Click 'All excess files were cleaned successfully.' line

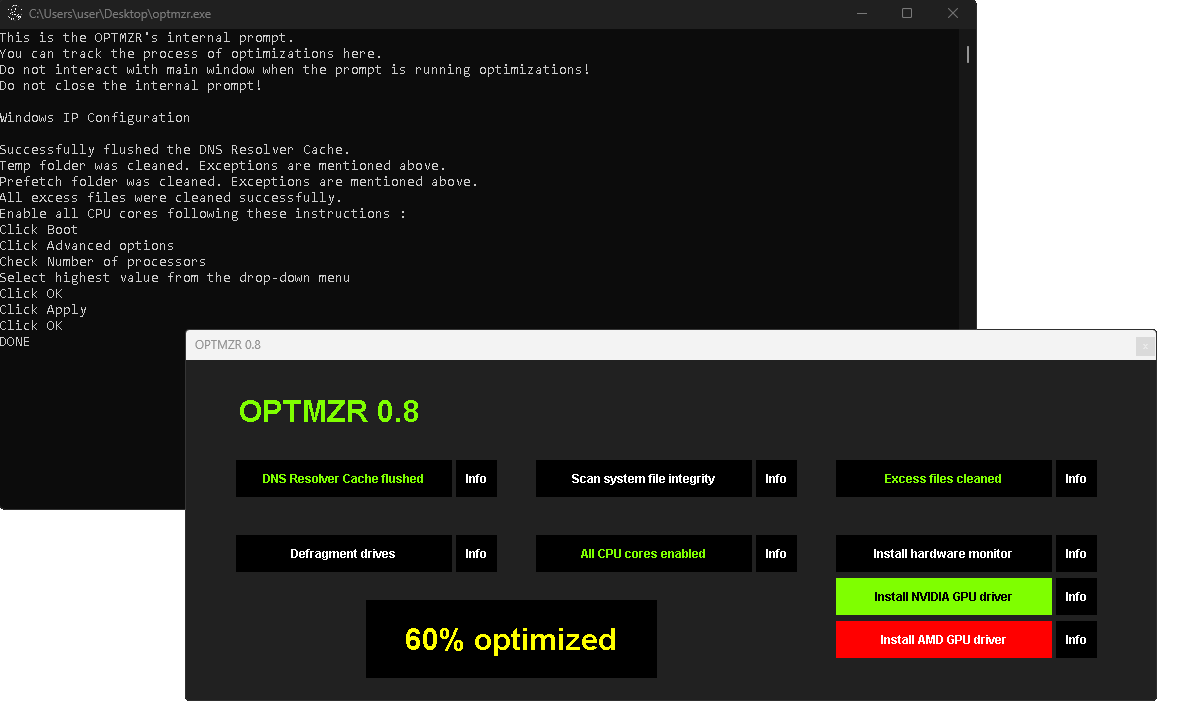171,198
